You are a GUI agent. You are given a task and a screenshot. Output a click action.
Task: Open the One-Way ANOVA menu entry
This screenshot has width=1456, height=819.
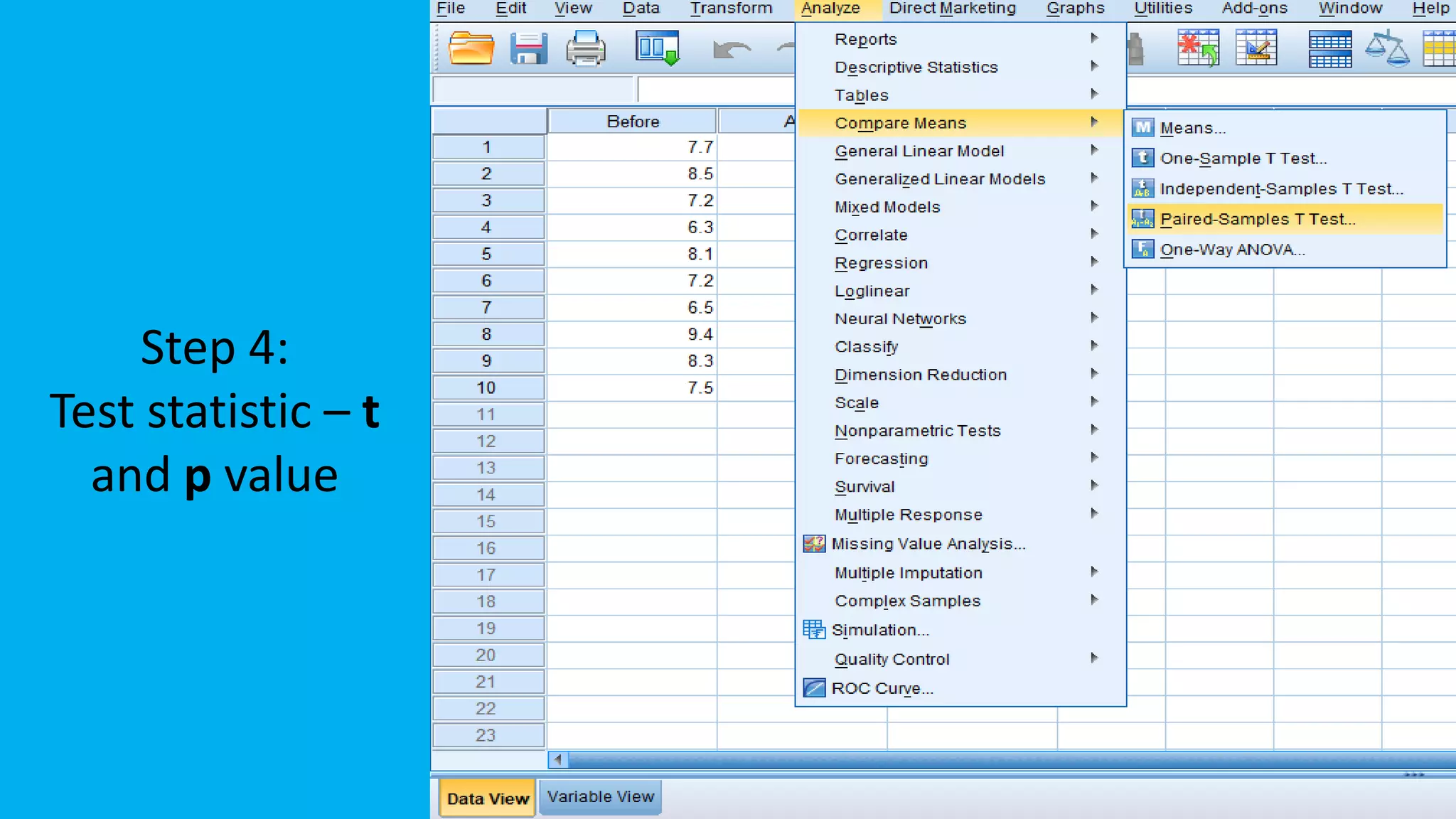[x=1232, y=250]
